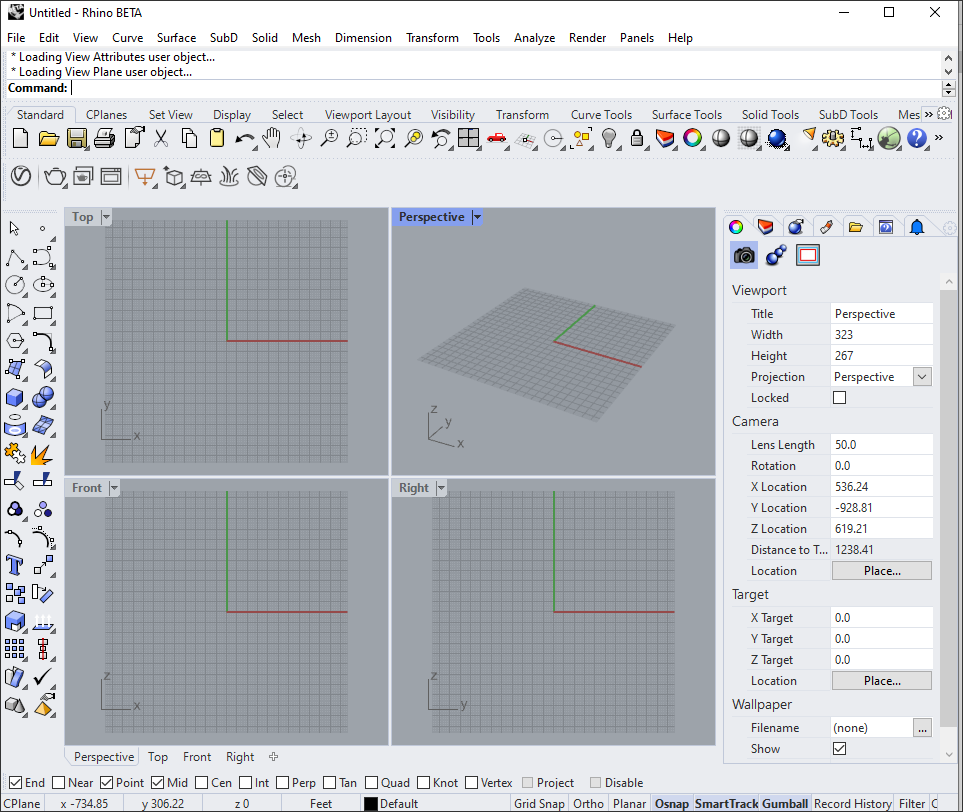The width and height of the screenshot is (963, 812).
Task: Toggle Gumball in status bar
Action: pyautogui.click(x=785, y=803)
